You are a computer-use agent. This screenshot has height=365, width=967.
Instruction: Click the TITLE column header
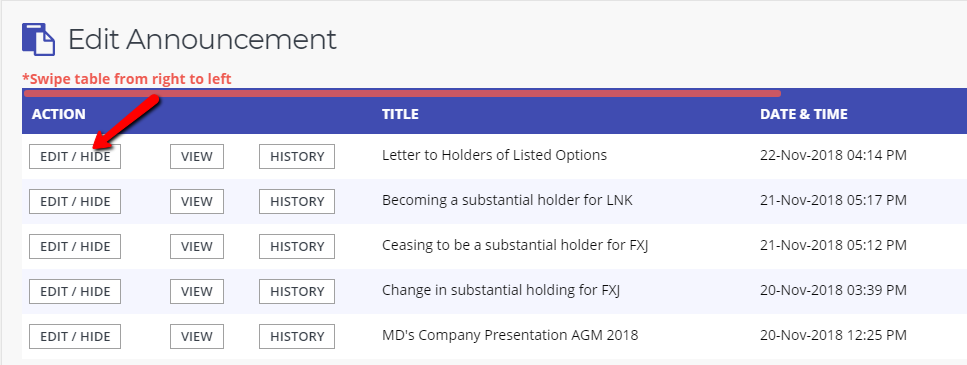coord(400,114)
